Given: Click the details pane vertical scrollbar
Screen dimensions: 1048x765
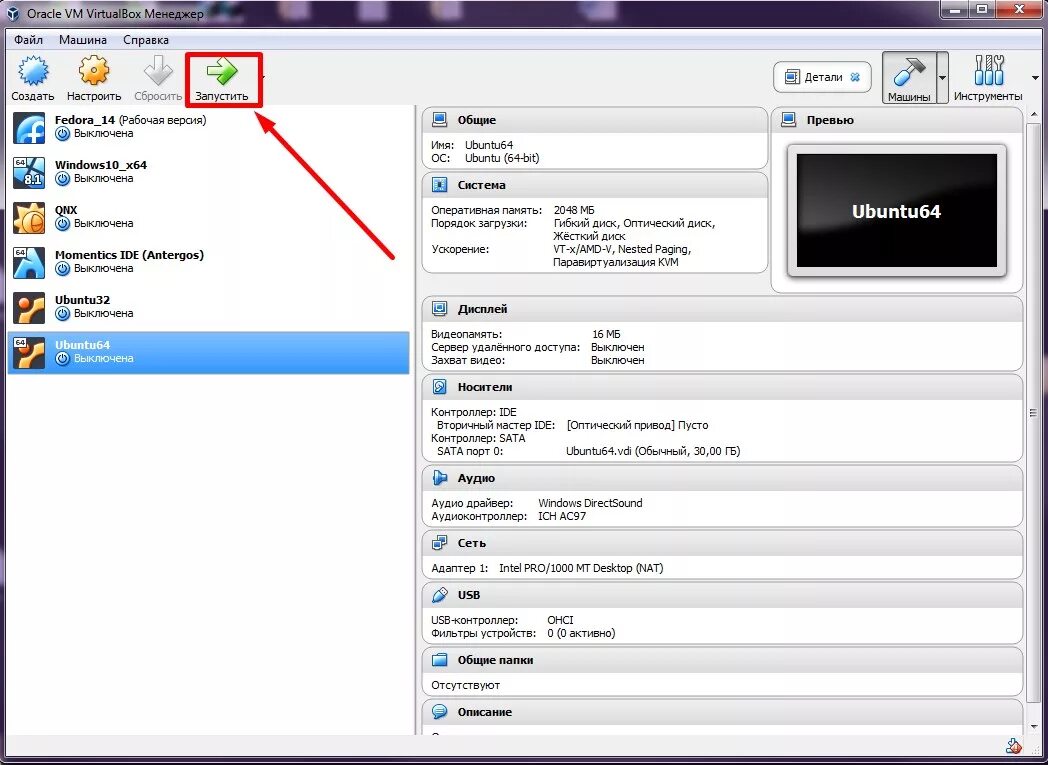Looking at the screenshot, I should 1035,412.
